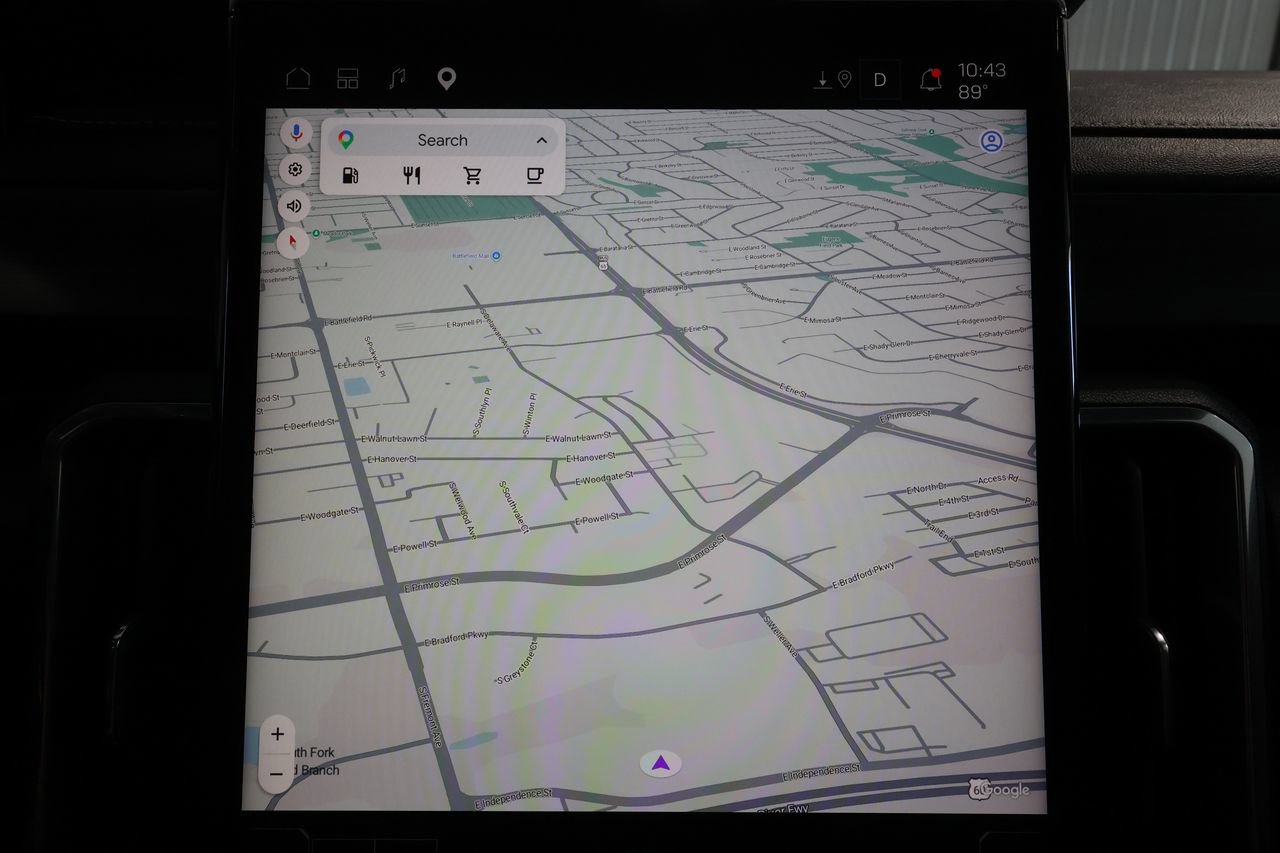Zoom in on the map
This screenshot has width=1280, height=853.
(277, 734)
